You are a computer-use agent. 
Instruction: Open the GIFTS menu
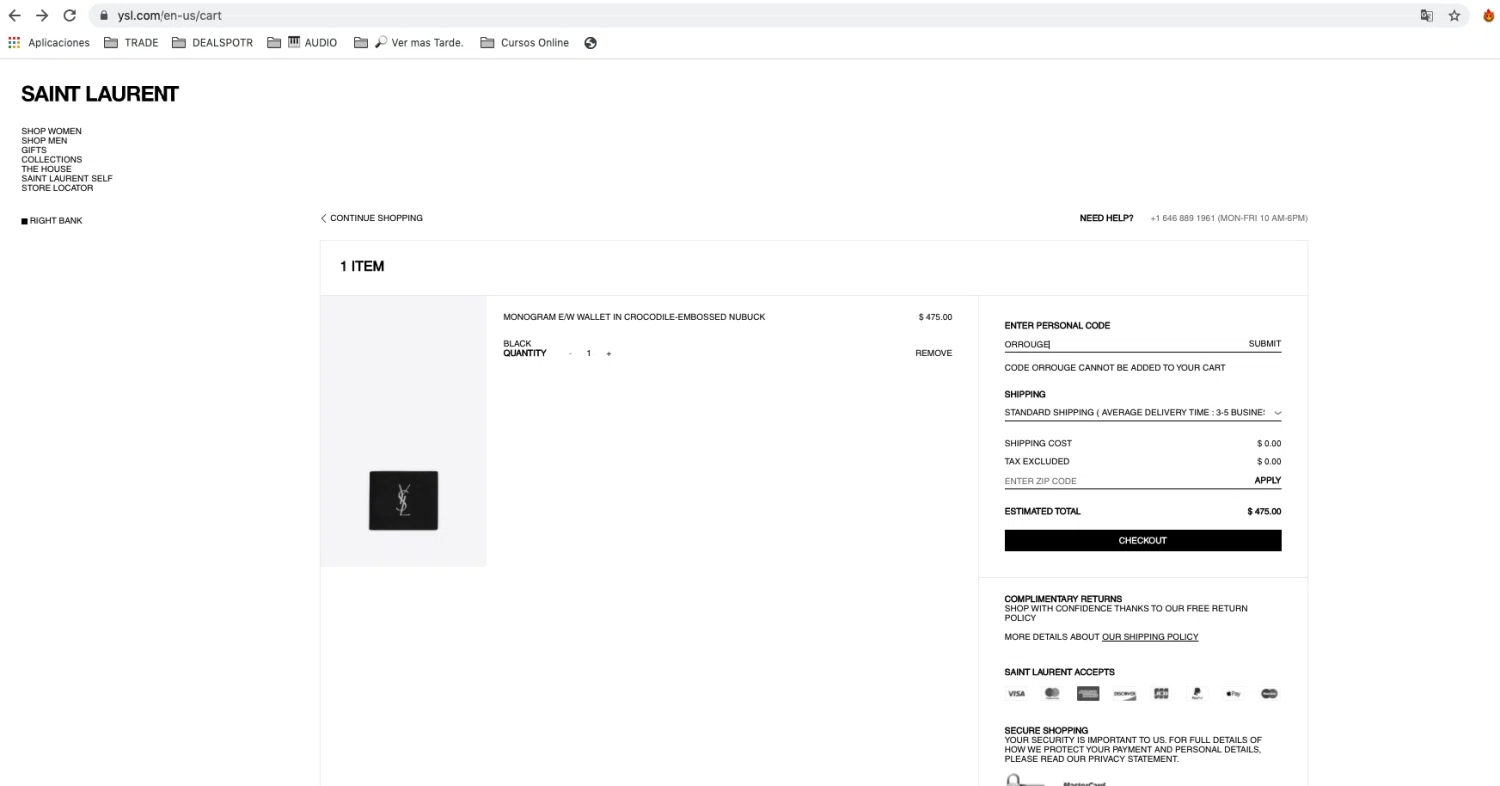[x=34, y=150]
